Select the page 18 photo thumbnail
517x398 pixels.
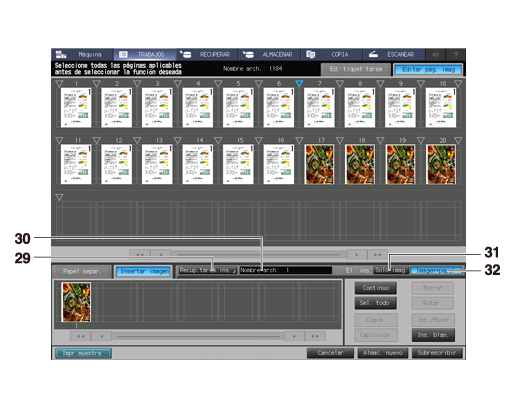pyautogui.click(x=360, y=164)
